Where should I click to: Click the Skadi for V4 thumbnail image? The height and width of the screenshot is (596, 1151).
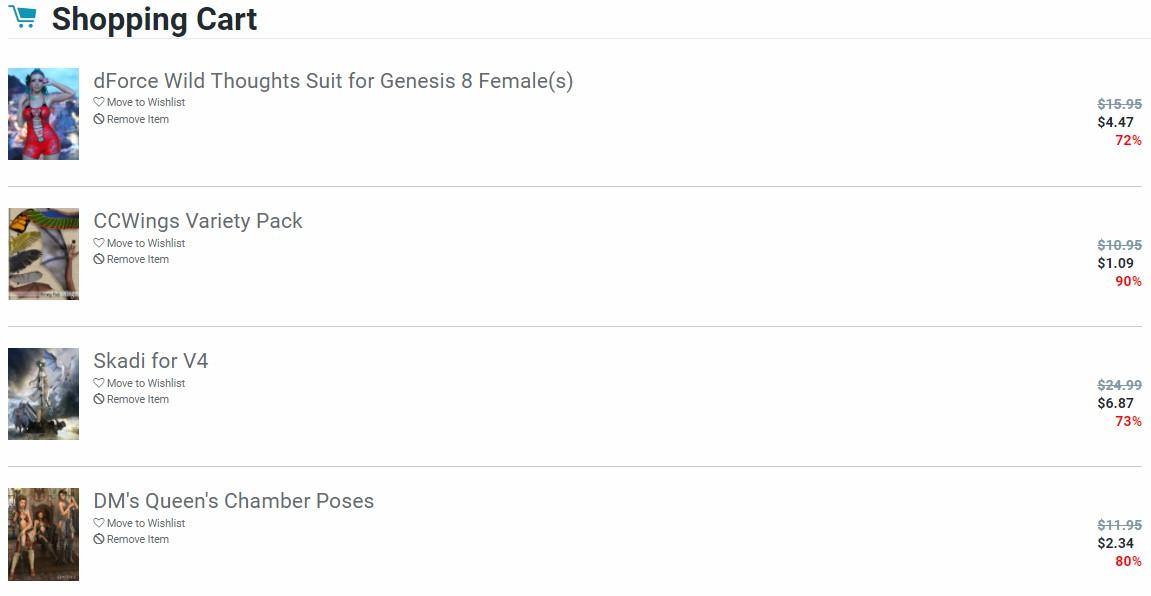[43, 394]
